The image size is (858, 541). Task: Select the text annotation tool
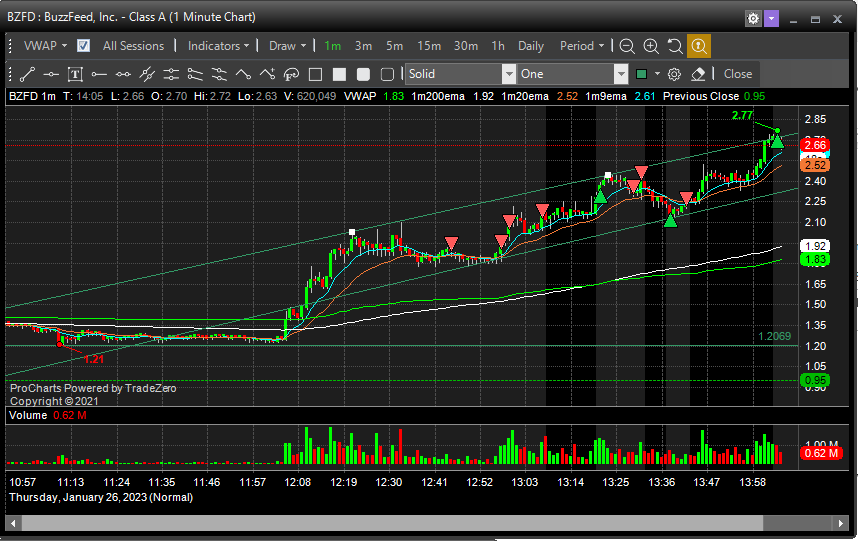(x=75, y=74)
